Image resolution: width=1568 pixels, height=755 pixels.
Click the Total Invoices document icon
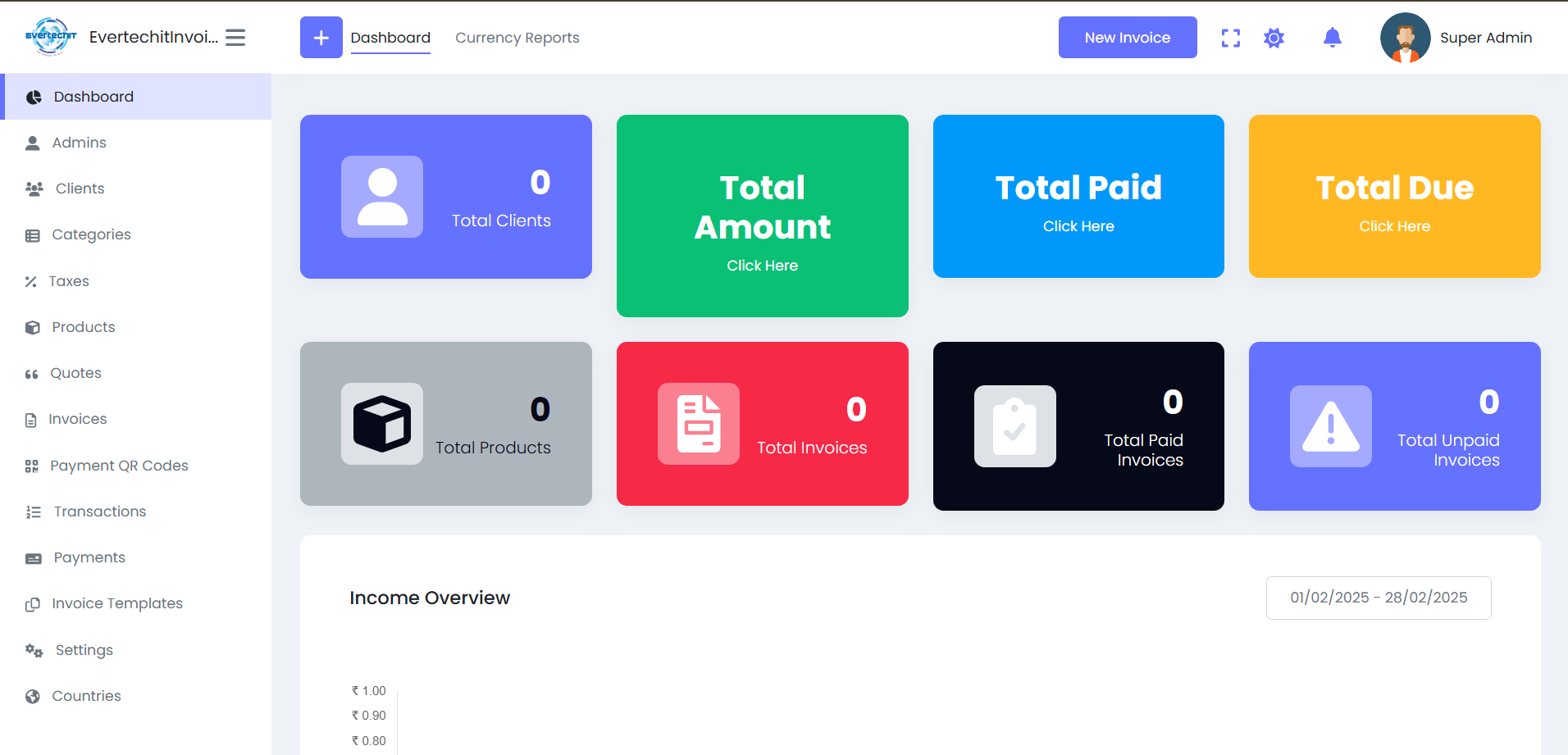(699, 424)
